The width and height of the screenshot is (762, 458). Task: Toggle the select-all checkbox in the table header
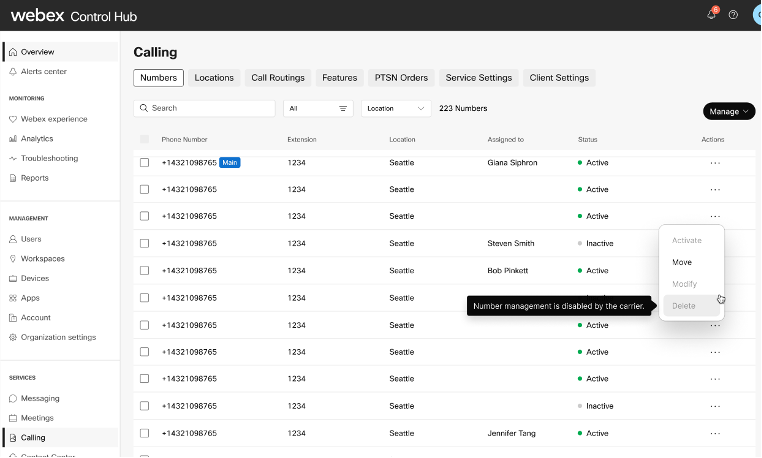tap(145, 139)
